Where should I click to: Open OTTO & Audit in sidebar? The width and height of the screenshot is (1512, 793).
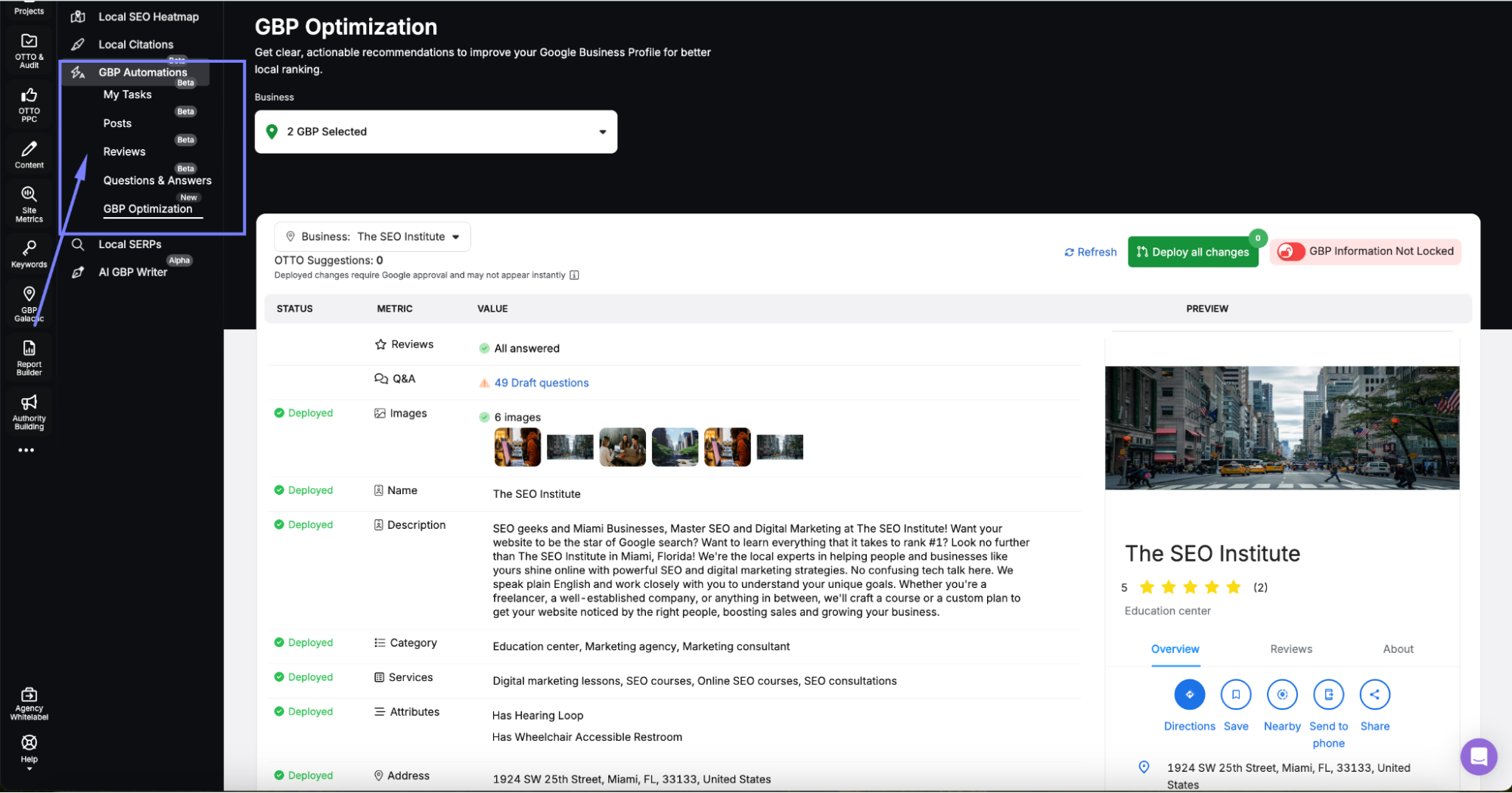click(29, 49)
